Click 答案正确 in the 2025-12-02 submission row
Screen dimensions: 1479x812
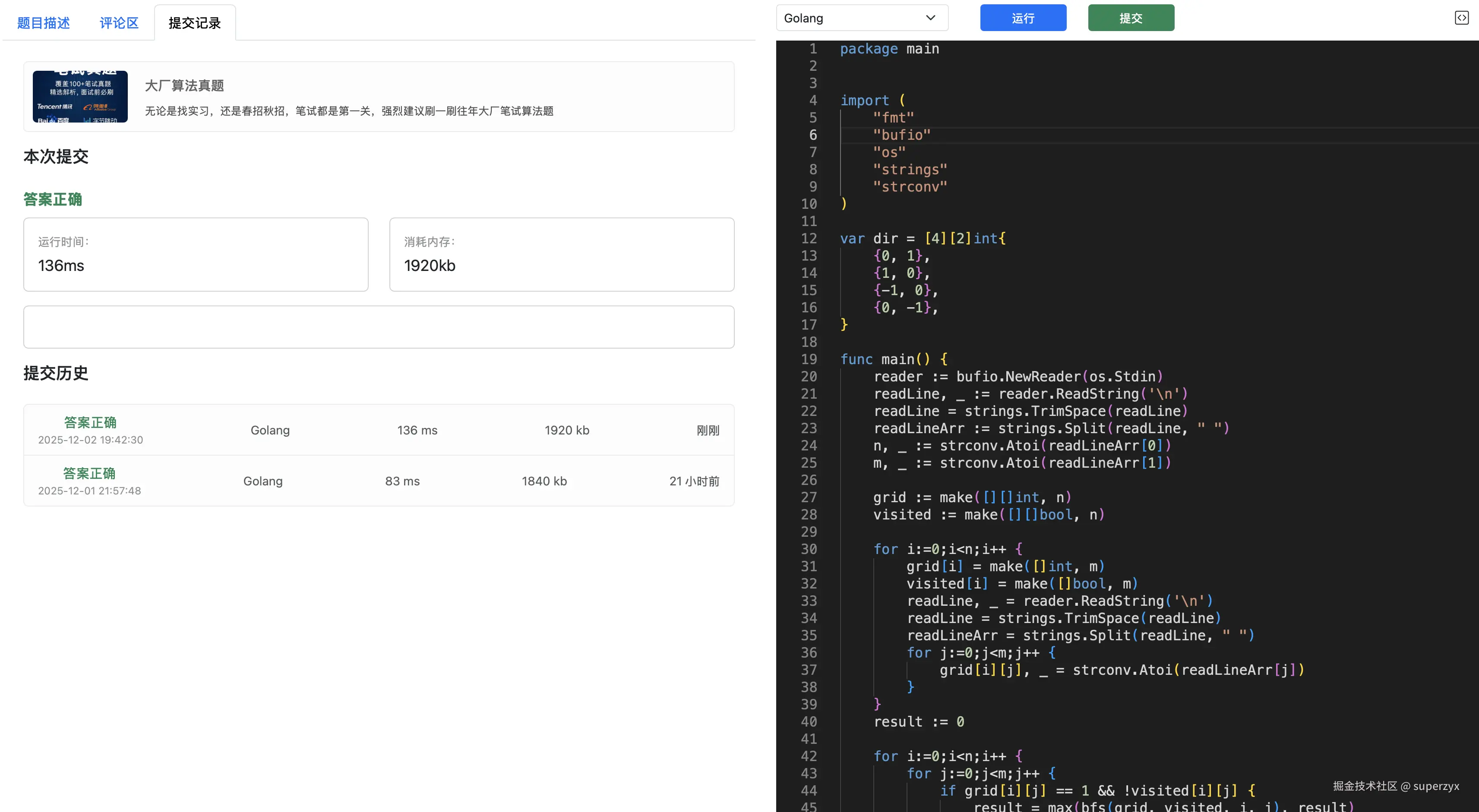tap(90, 422)
